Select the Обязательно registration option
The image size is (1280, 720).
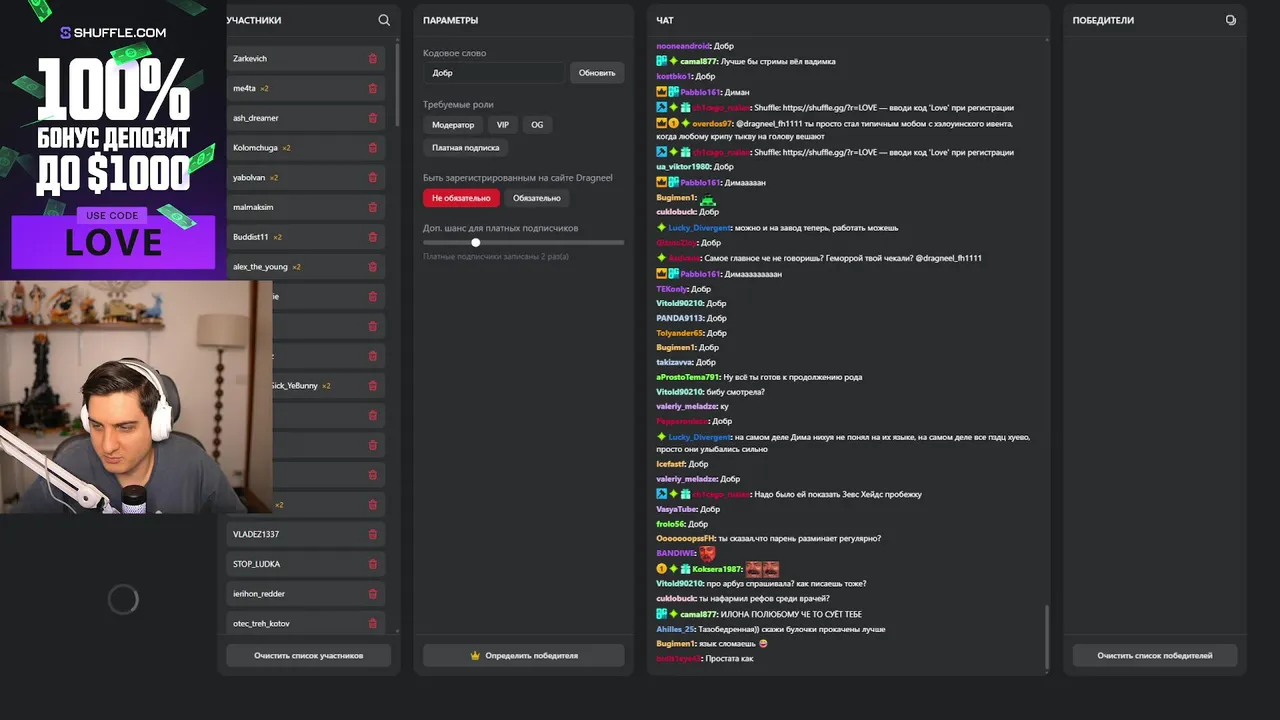click(537, 198)
